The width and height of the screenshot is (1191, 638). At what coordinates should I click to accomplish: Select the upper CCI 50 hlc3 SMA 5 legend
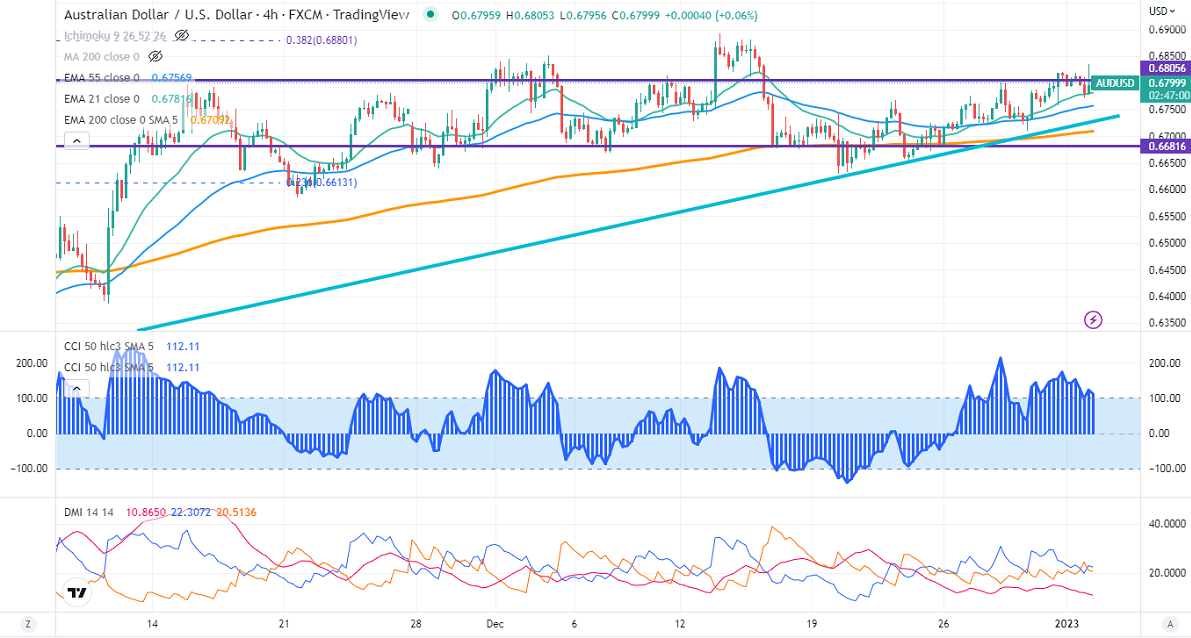(109, 346)
